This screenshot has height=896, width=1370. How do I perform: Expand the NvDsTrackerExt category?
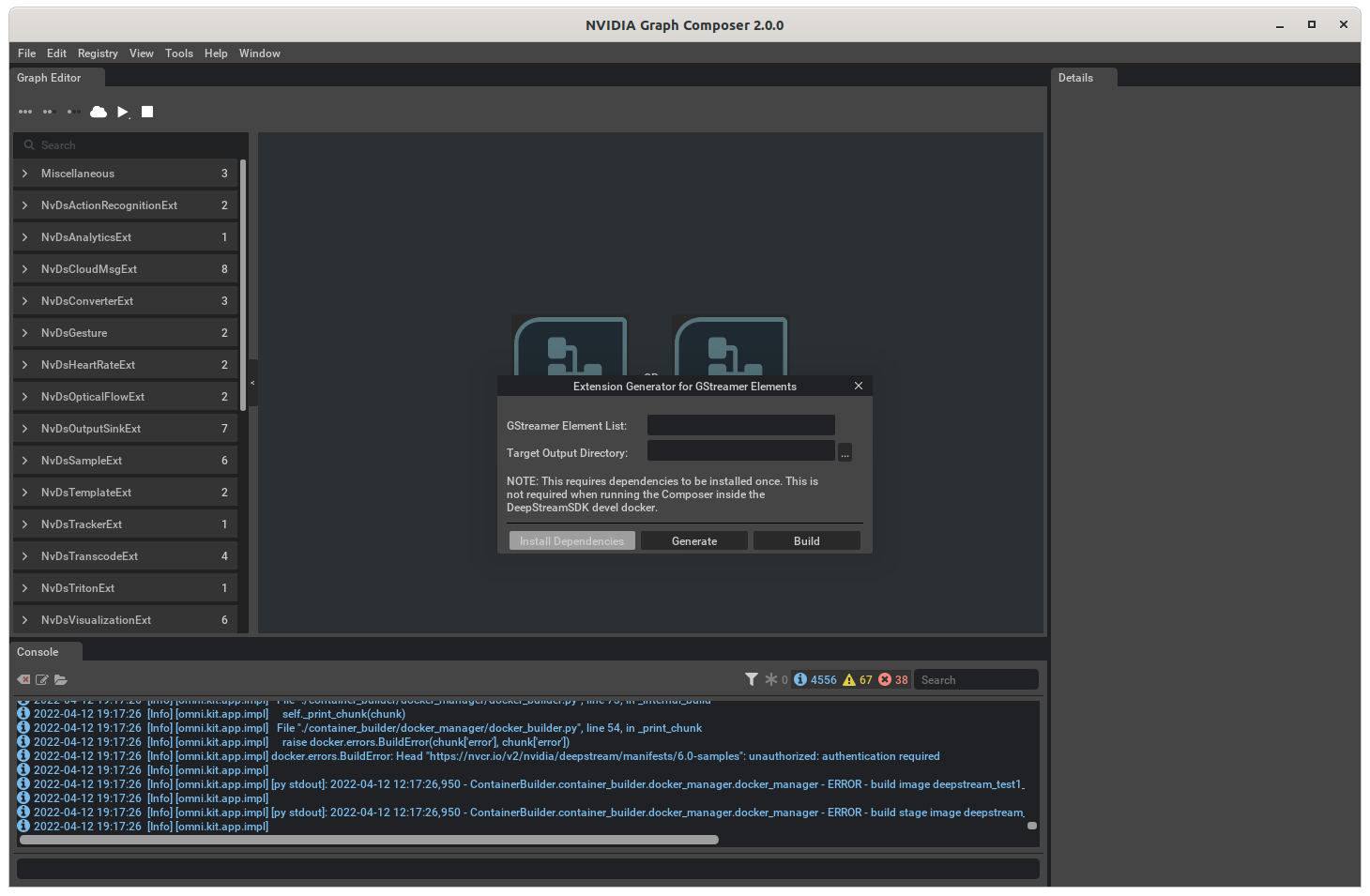(x=23, y=524)
